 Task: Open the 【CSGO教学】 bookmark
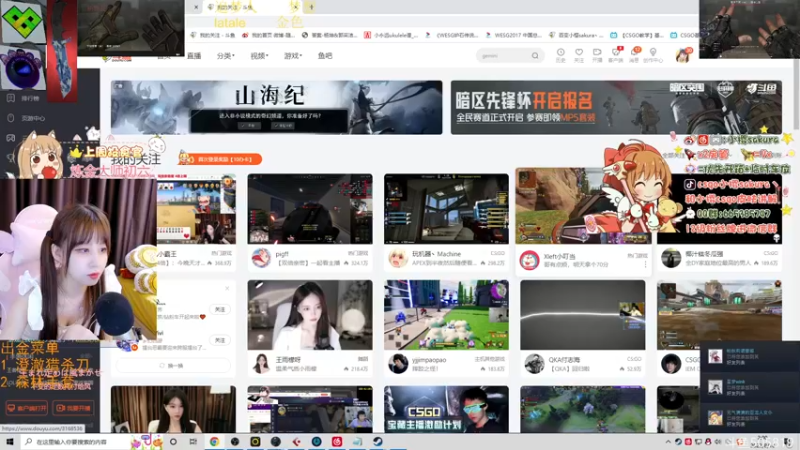(x=637, y=35)
